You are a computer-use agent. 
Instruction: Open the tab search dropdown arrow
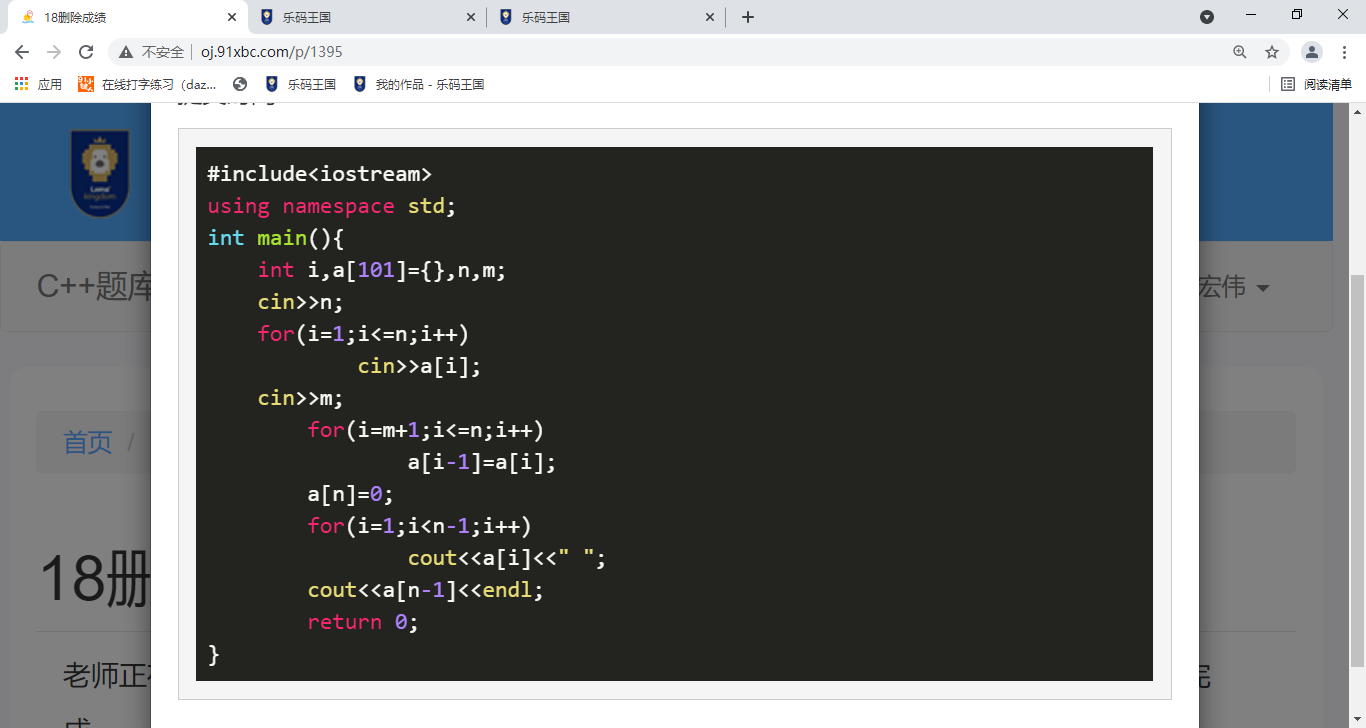1207,16
